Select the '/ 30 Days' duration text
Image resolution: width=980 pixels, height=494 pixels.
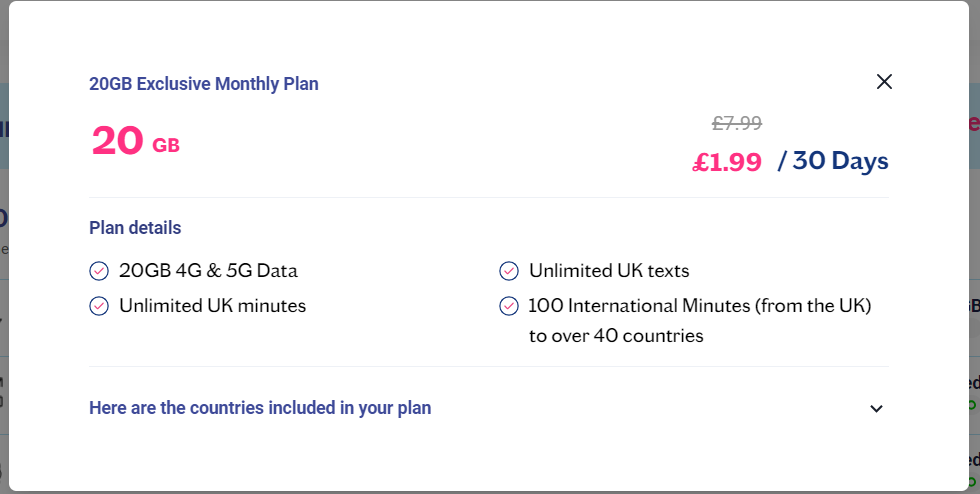pyautogui.click(x=833, y=161)
